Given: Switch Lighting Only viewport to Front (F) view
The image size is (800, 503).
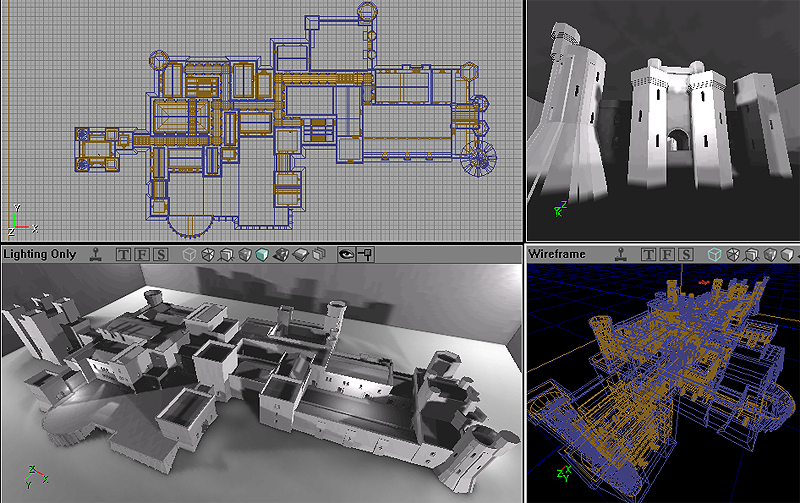Looking at the screenshot, I should pos(142,254).
